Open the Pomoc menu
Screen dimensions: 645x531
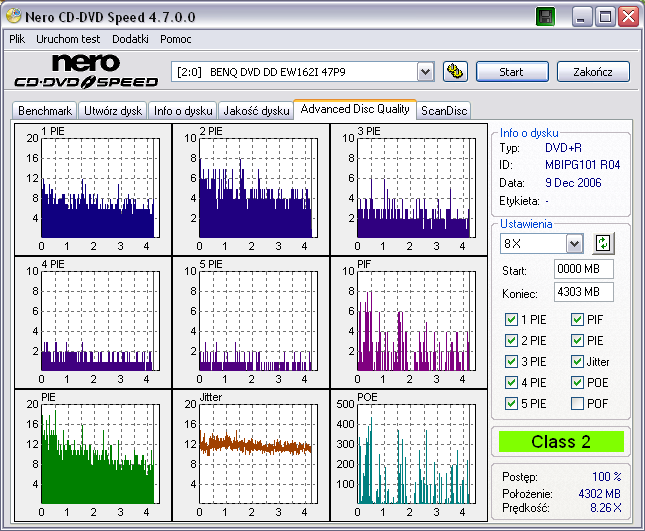(x=176, y=39)
